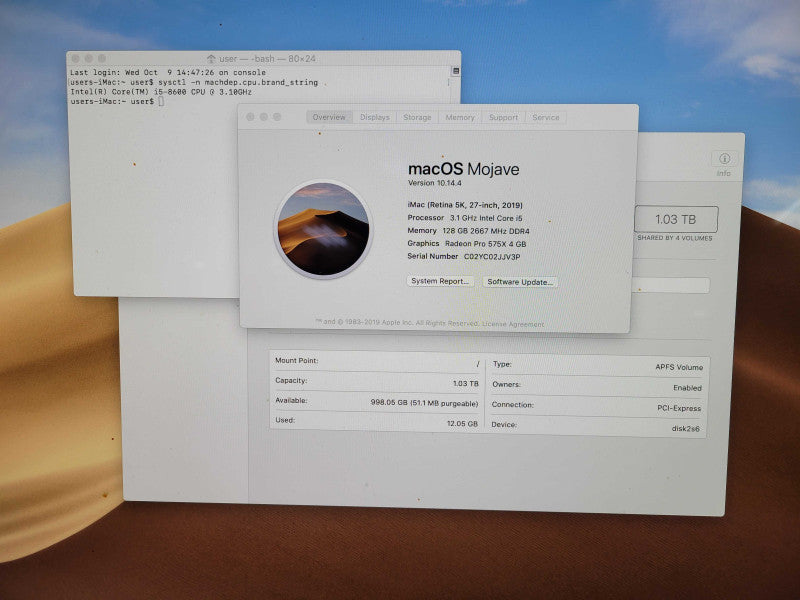This screenshot has width=800, height=600.
Task: Switch to the Memory tab
Action: pos(460,117)
